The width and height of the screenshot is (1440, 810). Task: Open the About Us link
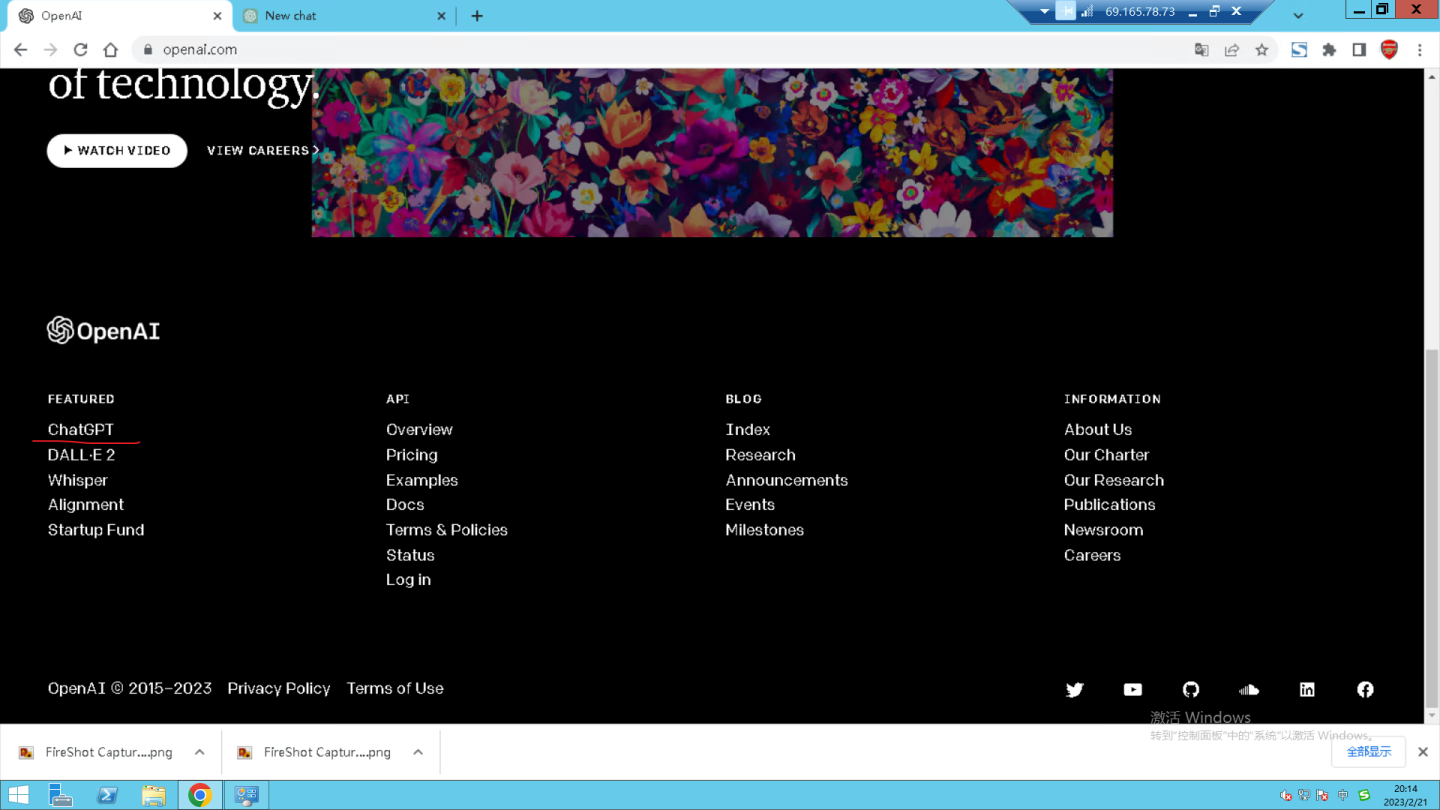pyautogui.click(x=1098, y=429)
